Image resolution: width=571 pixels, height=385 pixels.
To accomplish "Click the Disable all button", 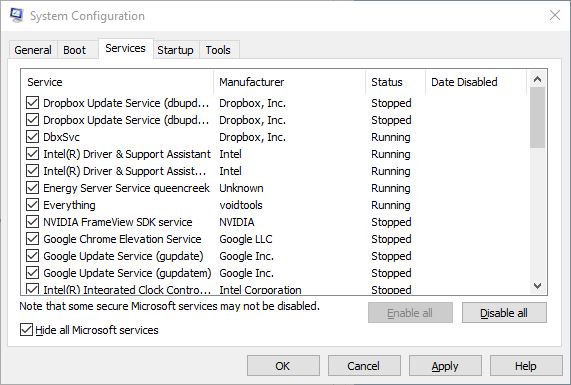I will point(504,313).
